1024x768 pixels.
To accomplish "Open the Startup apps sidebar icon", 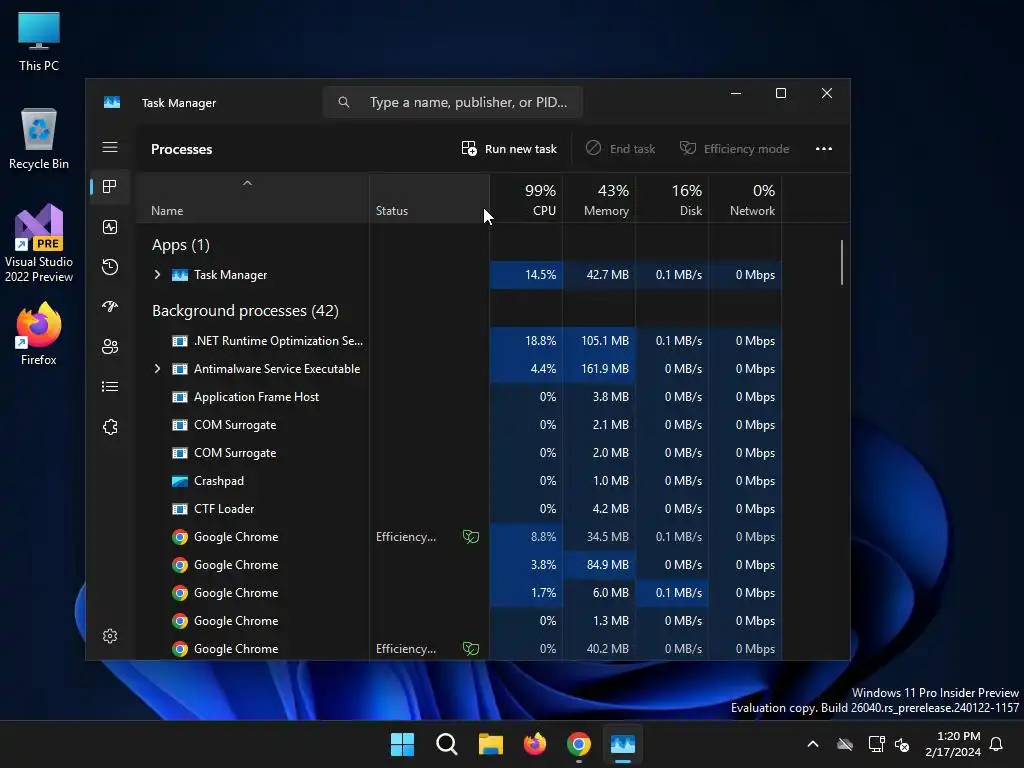I will [110, 306].
